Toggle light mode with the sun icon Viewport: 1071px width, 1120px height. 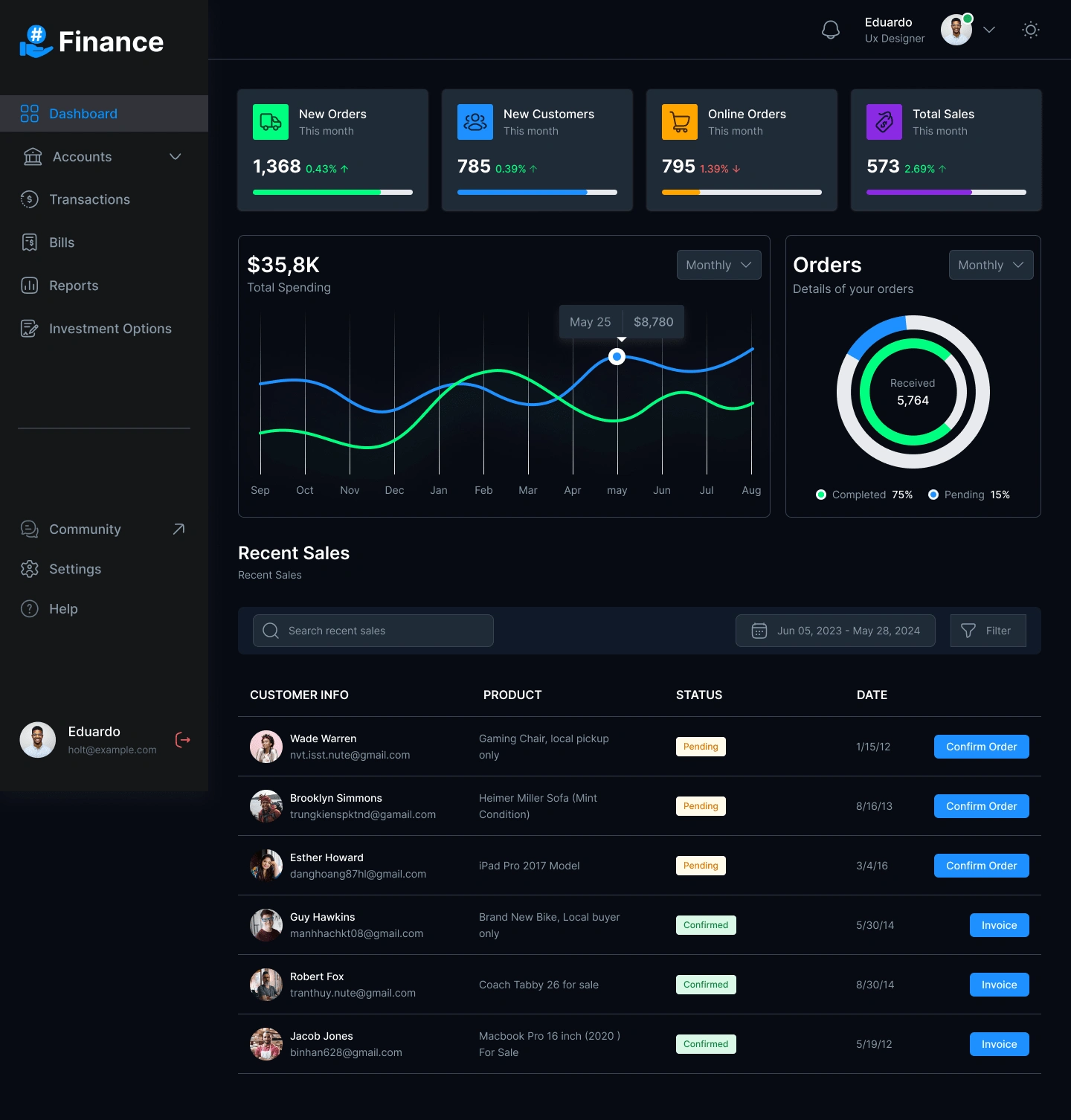point(1031,30)
